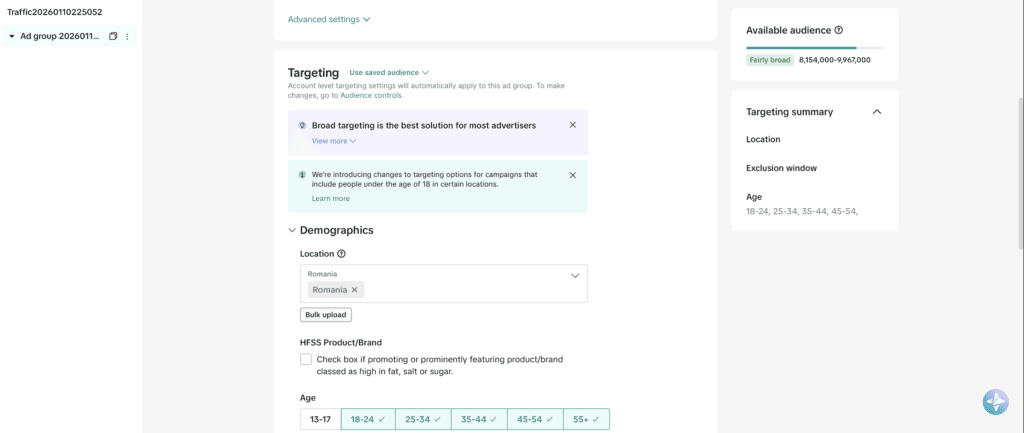The width and height of the screenshot is (1024, 433).
Task: Deselect the 45-54 age range
Action: pyautogui.click(x=535, y=419)
